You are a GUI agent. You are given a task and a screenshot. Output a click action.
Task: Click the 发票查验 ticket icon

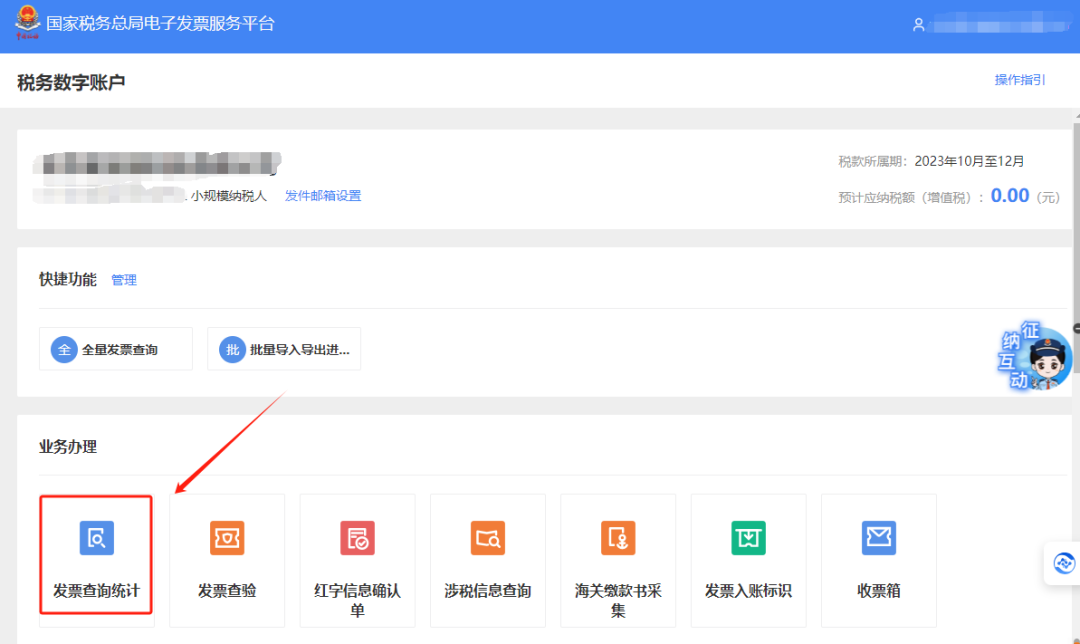[227, 538]
